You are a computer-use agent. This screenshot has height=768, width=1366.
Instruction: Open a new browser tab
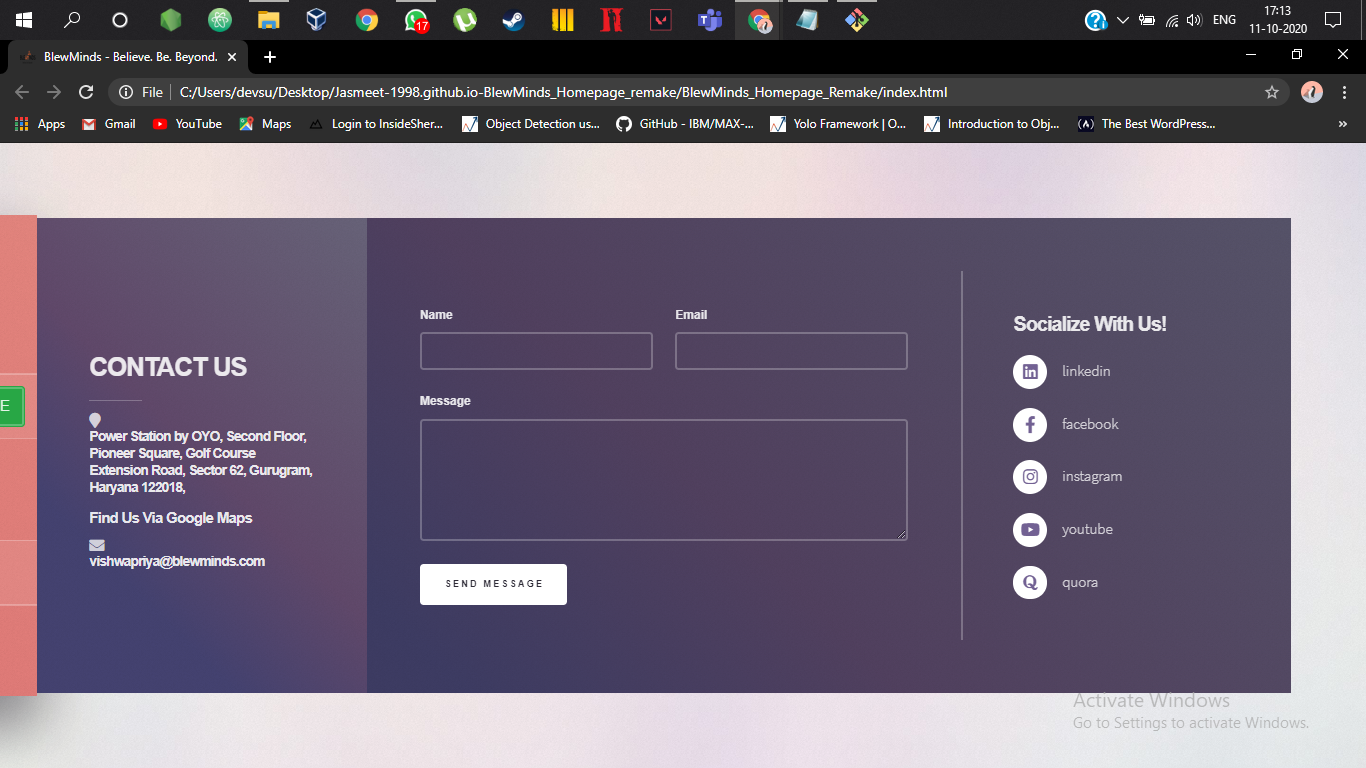point(269,57)
